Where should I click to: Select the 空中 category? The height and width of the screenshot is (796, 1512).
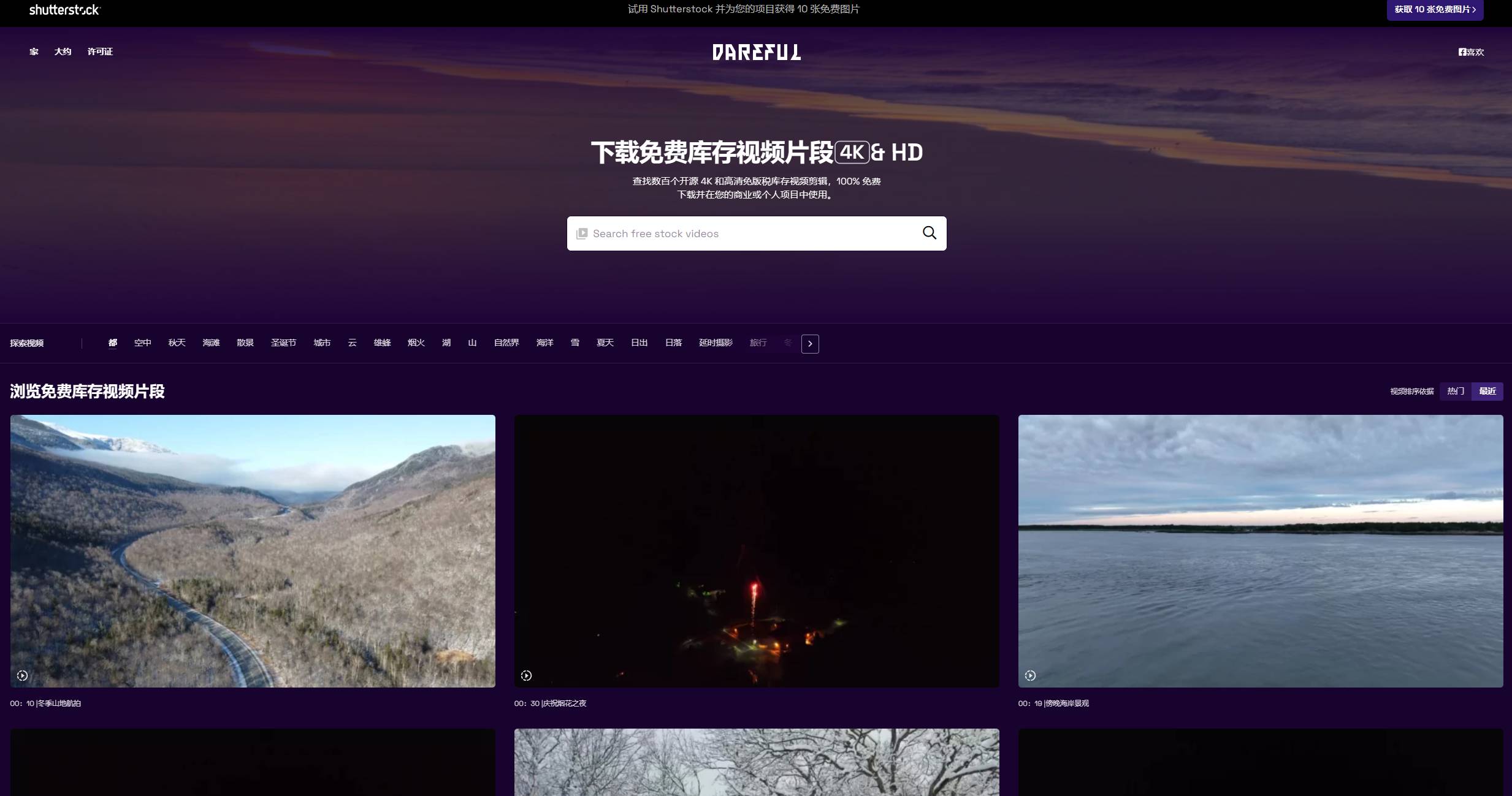[x=143, y=343]
